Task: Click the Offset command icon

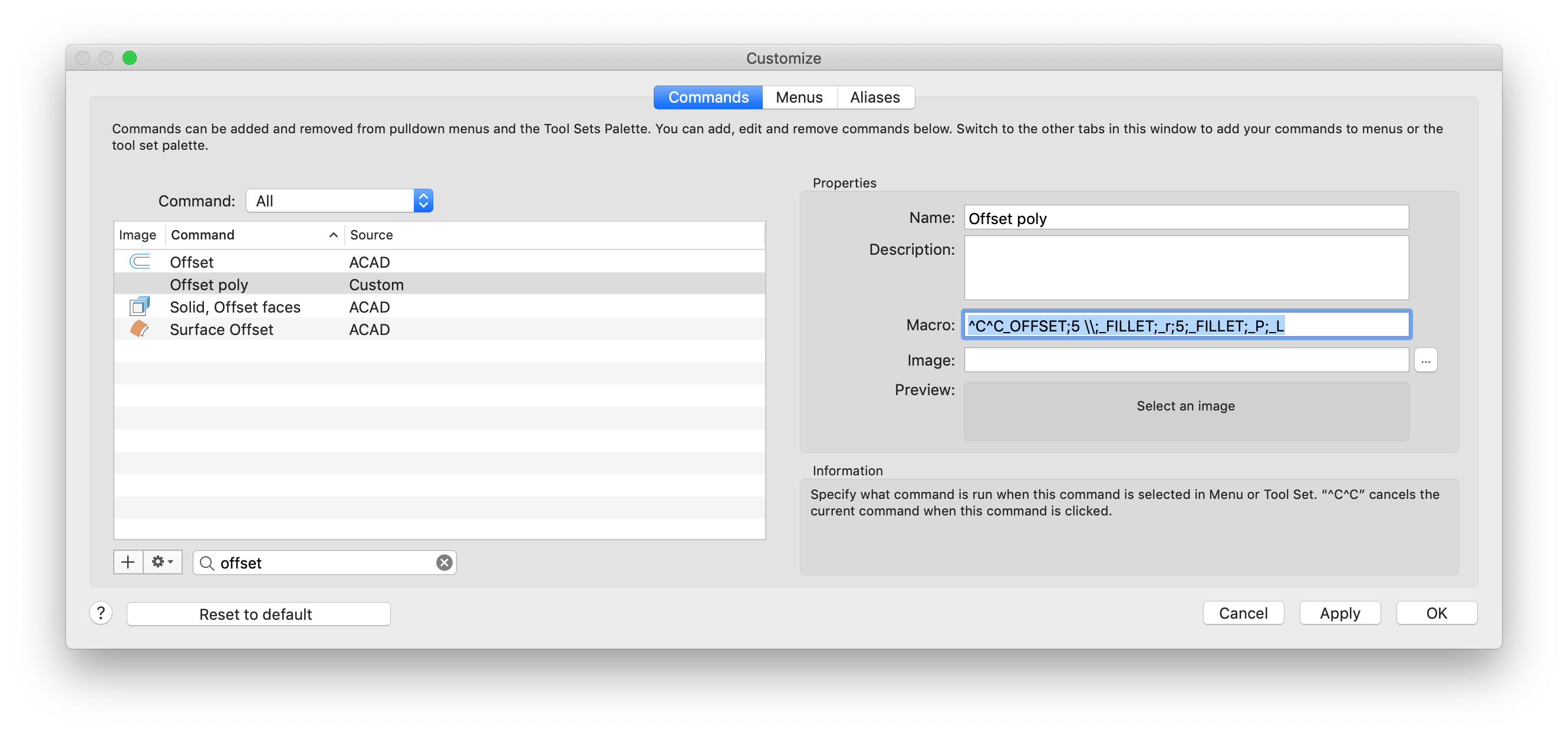Action: coord(139,262)
